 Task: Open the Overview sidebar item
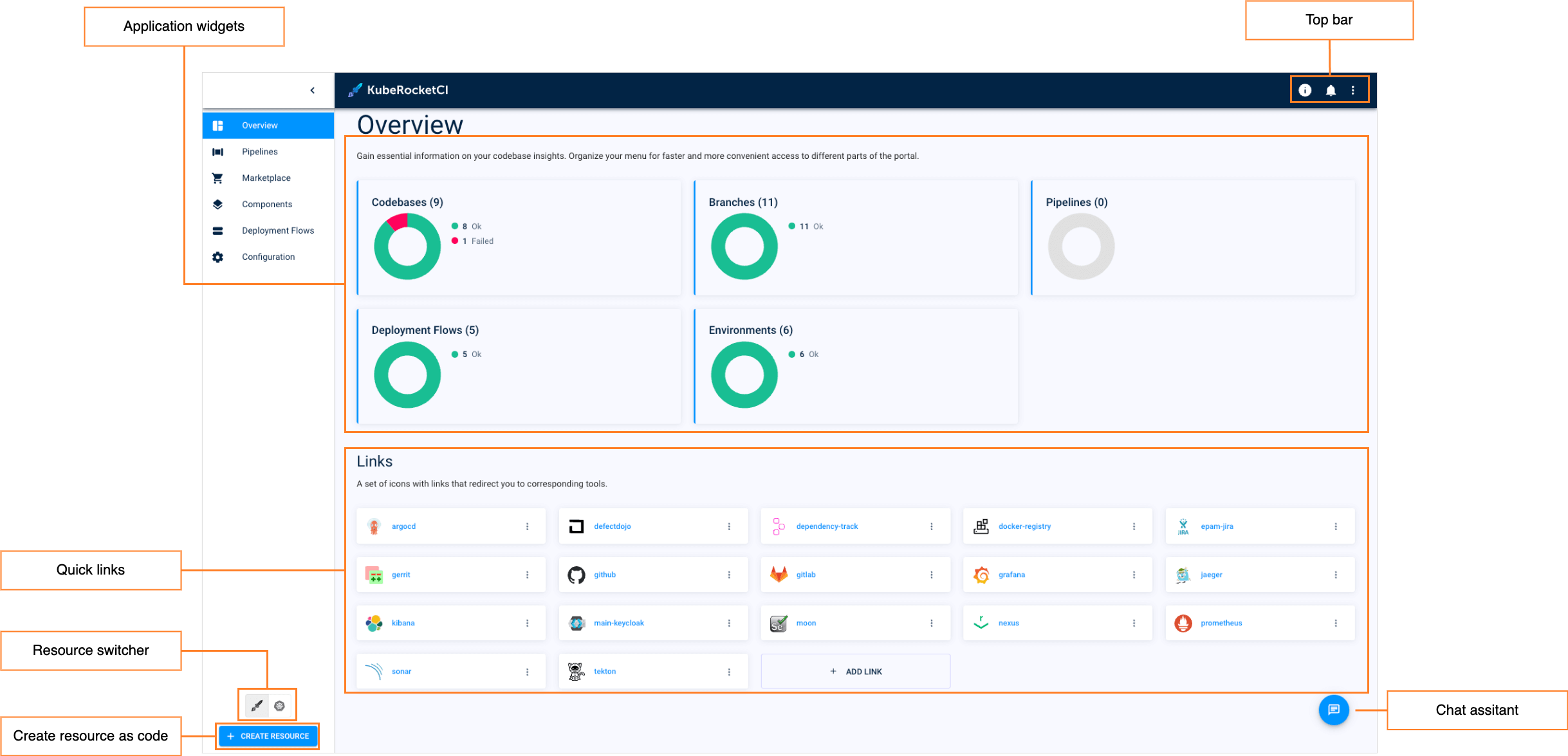[x=260, y=125]
